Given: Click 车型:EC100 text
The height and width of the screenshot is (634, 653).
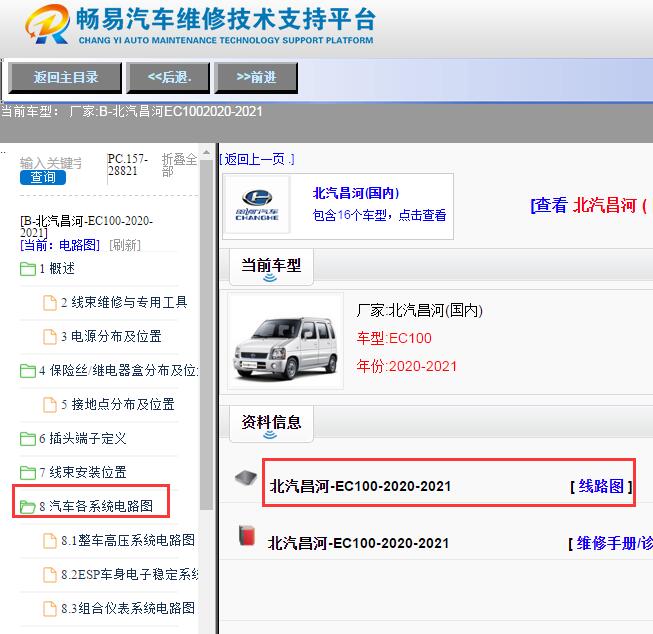Looking at the screenshot, I should pyautogui.click(x=394, y=338).
